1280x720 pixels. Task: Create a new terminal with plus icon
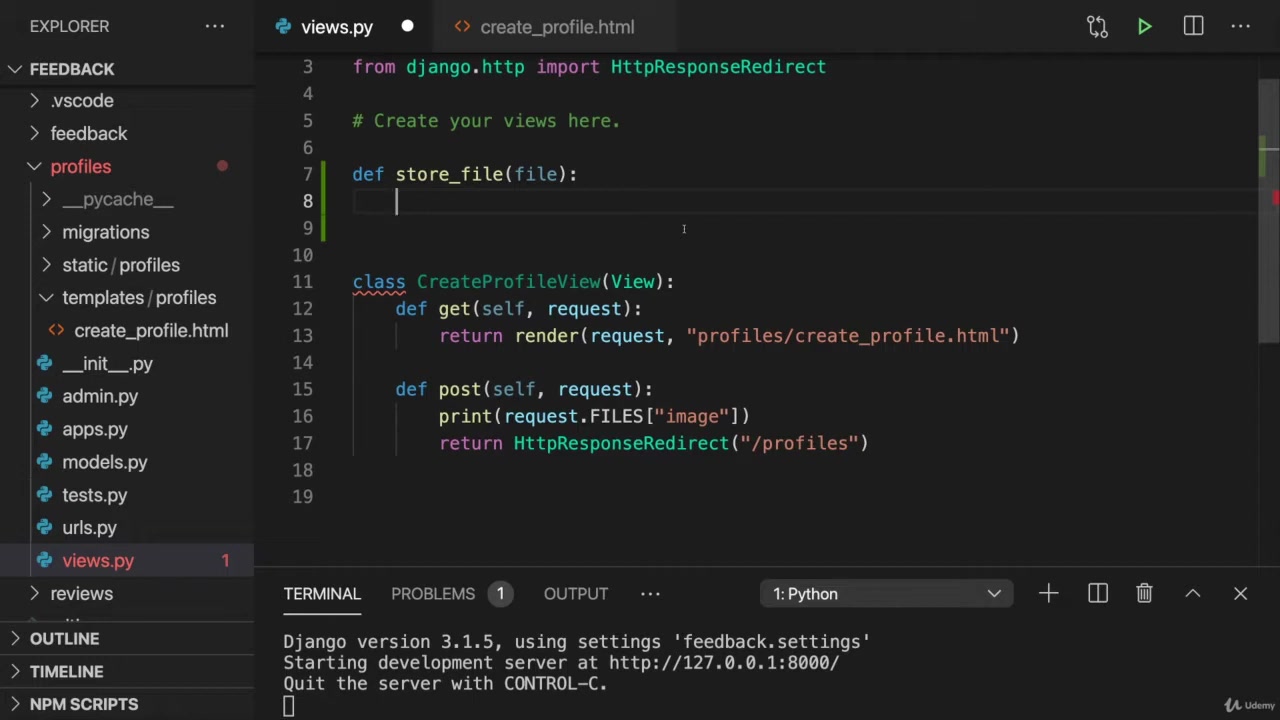(1048, 594)
